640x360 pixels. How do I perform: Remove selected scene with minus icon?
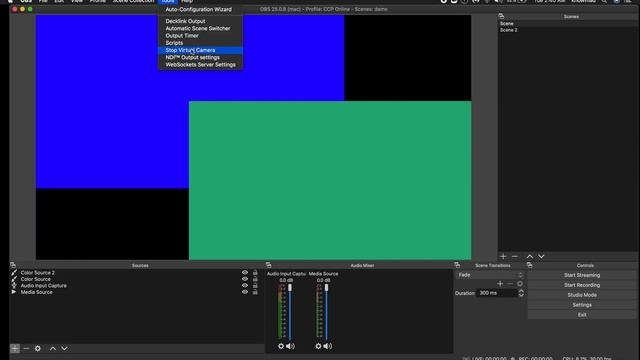tap(515, 256)
